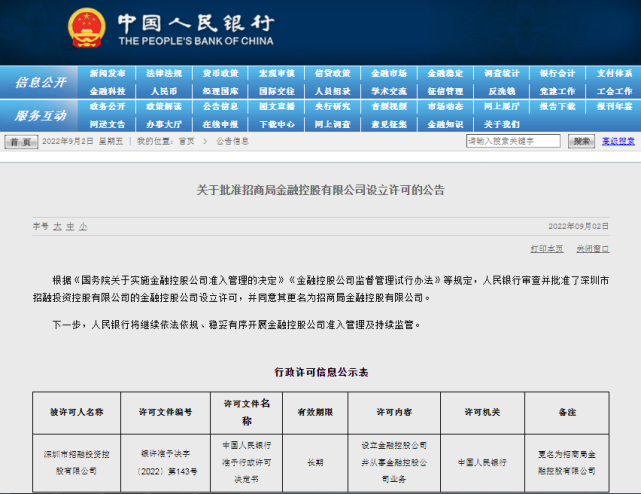
Task: Open the 货币政策 menu item
Action: click(x=220, y=74)
